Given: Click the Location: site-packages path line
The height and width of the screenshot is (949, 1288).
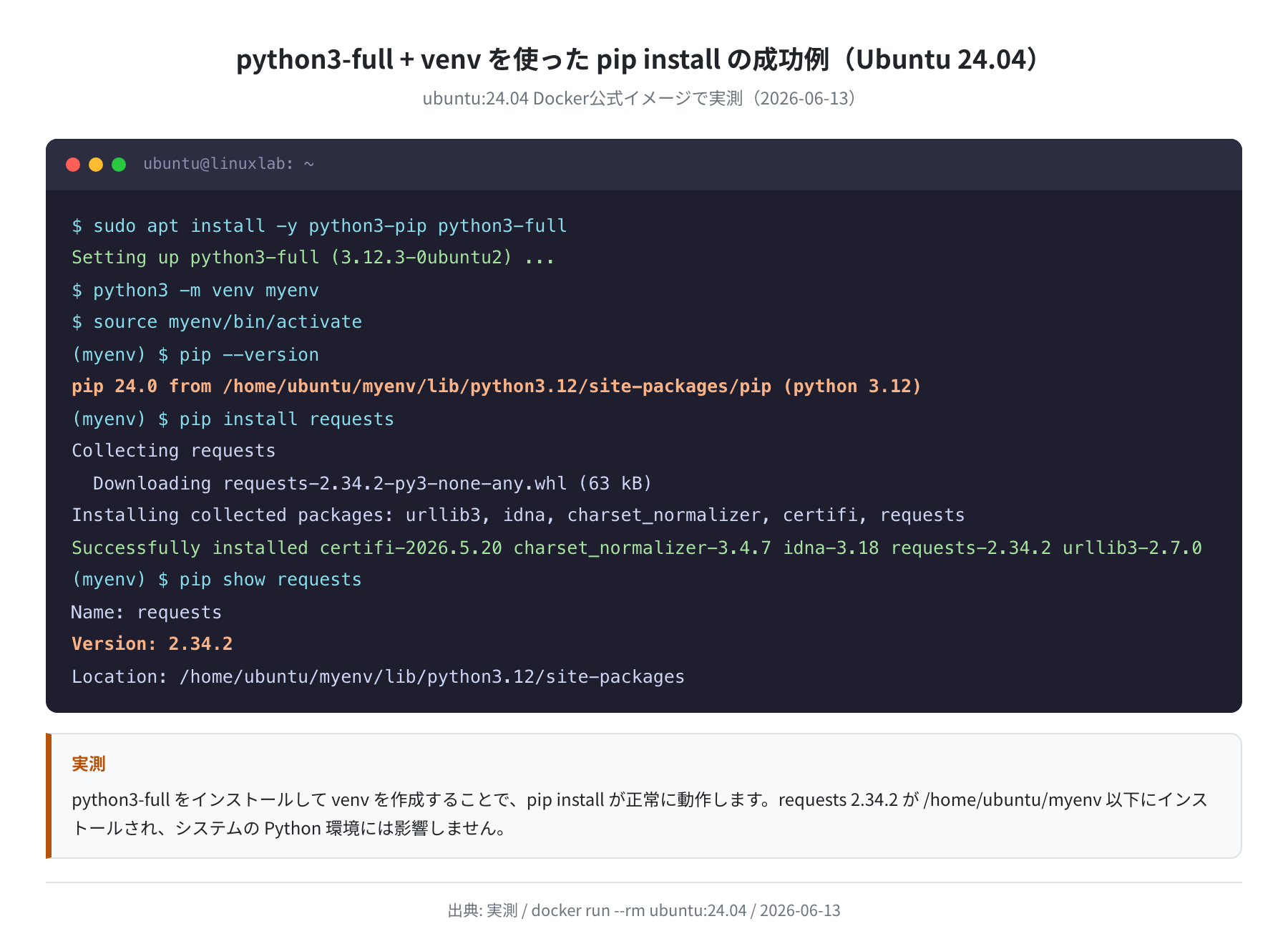Looking at the screenshot, I should coord(379,677).
